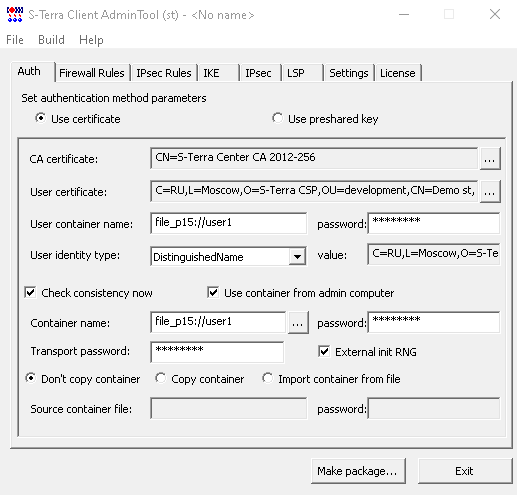This screenshot has height=495, width=517.
Task: Click the identity value field
Action: pyautogui.click(x=434, y=254)
